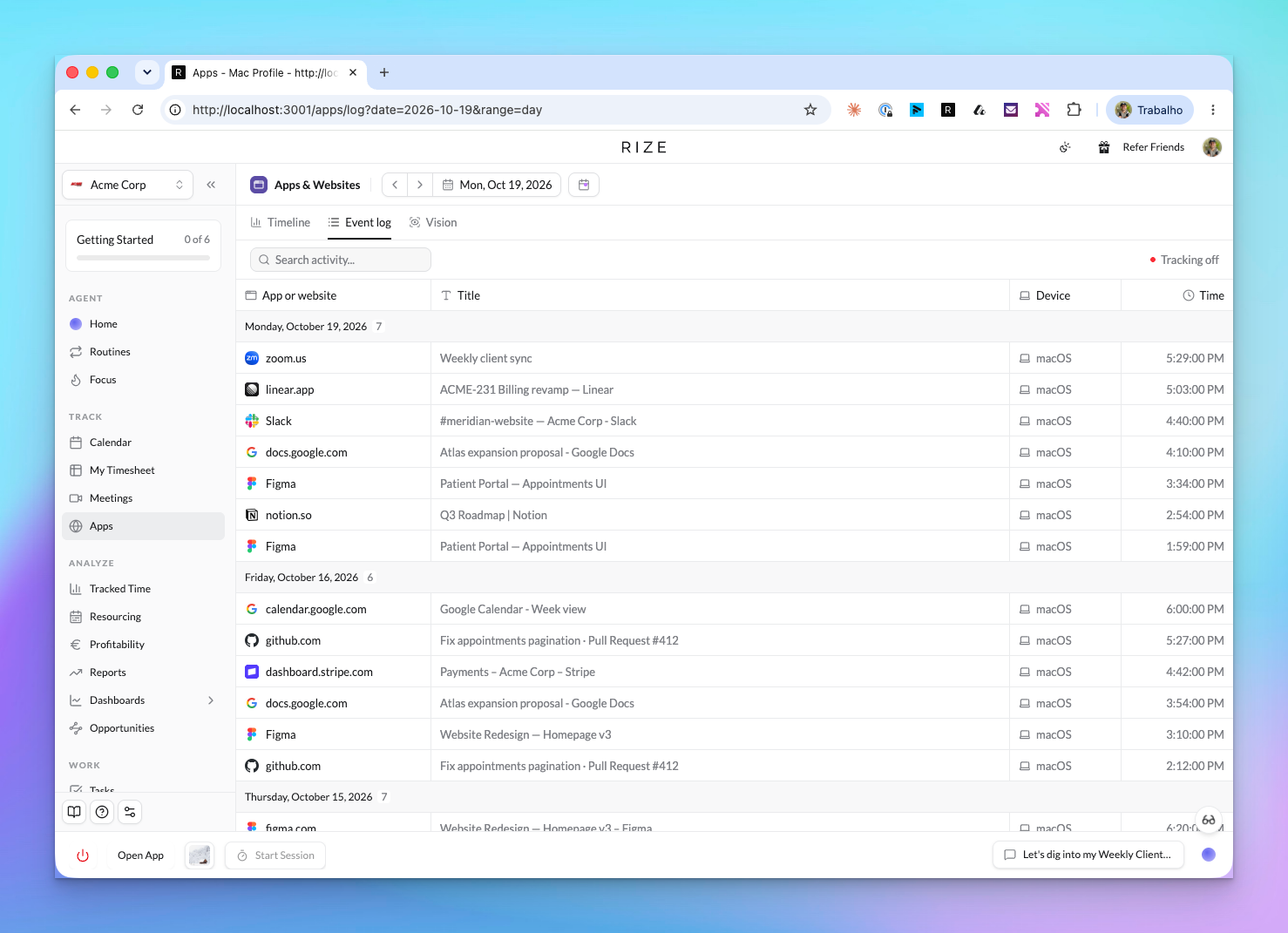Select Apps in the sidebar
Image resolution: width=1288 pixels, height=933 pixels.
143,526
